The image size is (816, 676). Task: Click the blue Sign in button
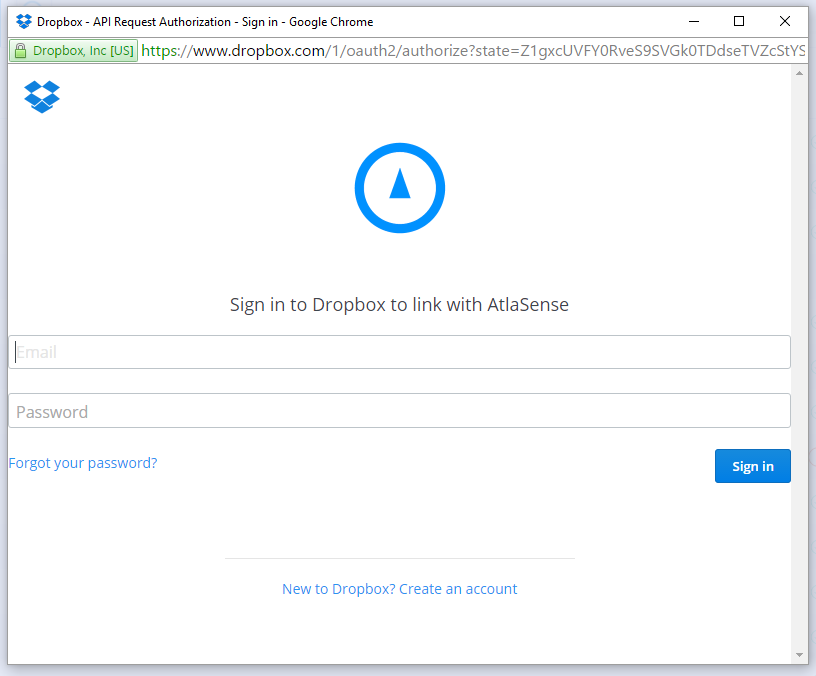click(x=753, y=466)
